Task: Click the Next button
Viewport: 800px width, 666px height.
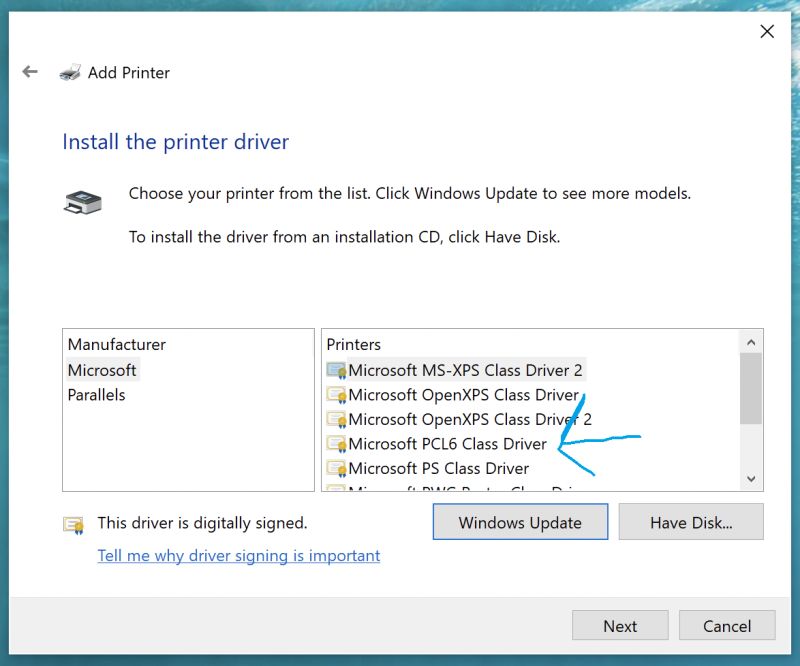Action: (620, 625)
